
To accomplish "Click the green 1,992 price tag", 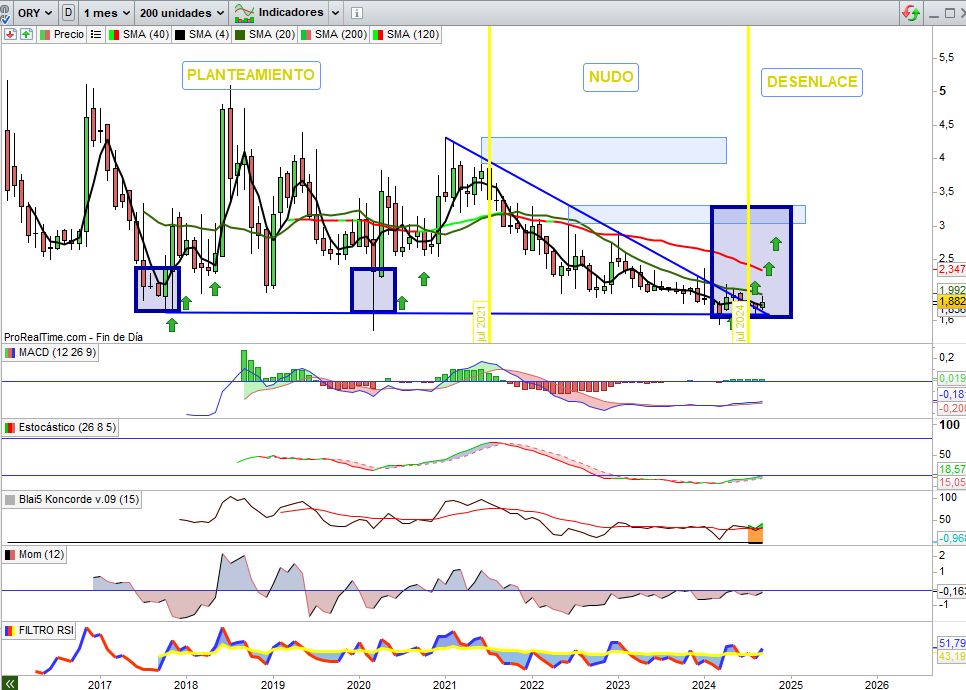I will click(951, 290).
